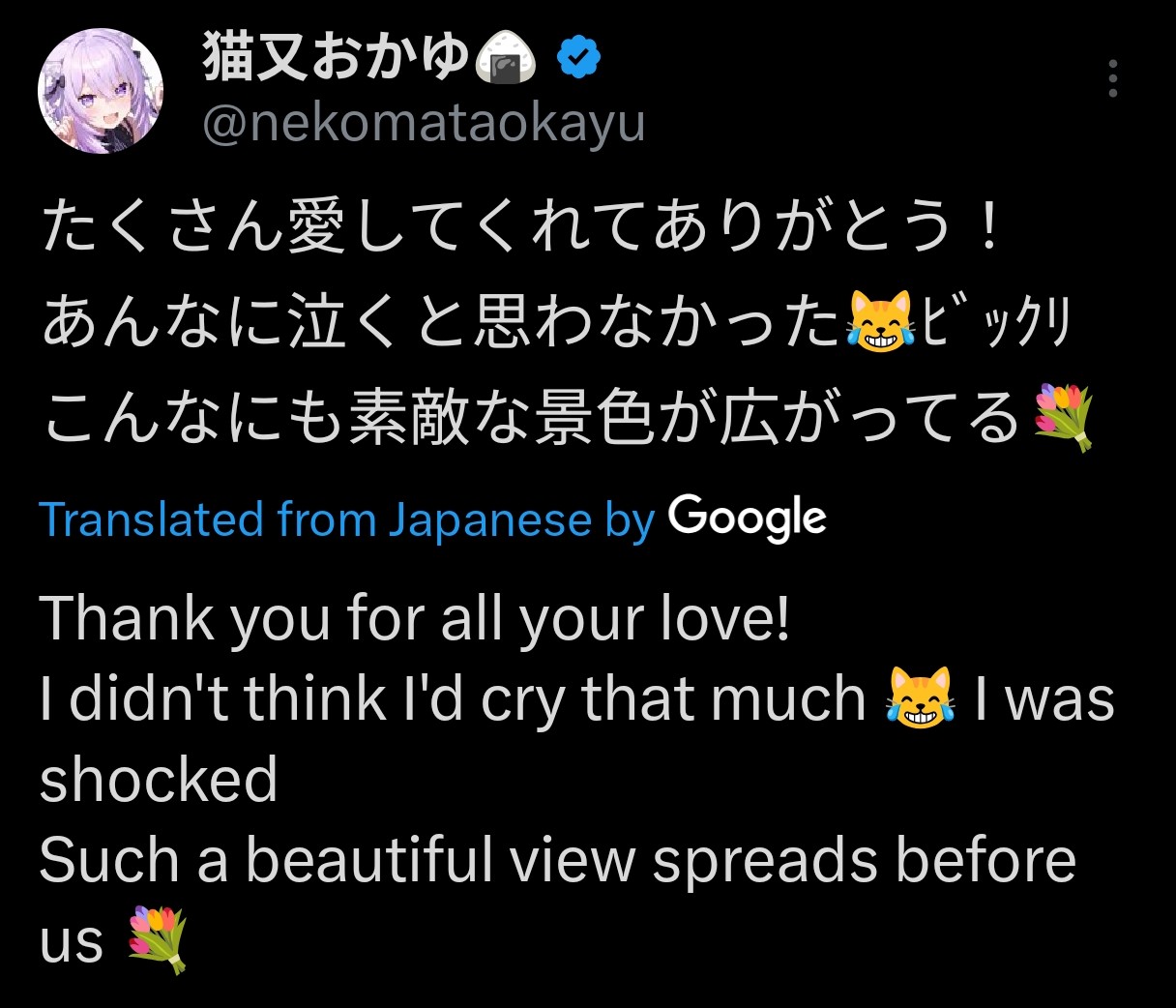The width and height of the screenshot is (1176, 1008).
Task: Open the purple-haired profile avatar
Action: pyautogui.click(x=101, y=91)
